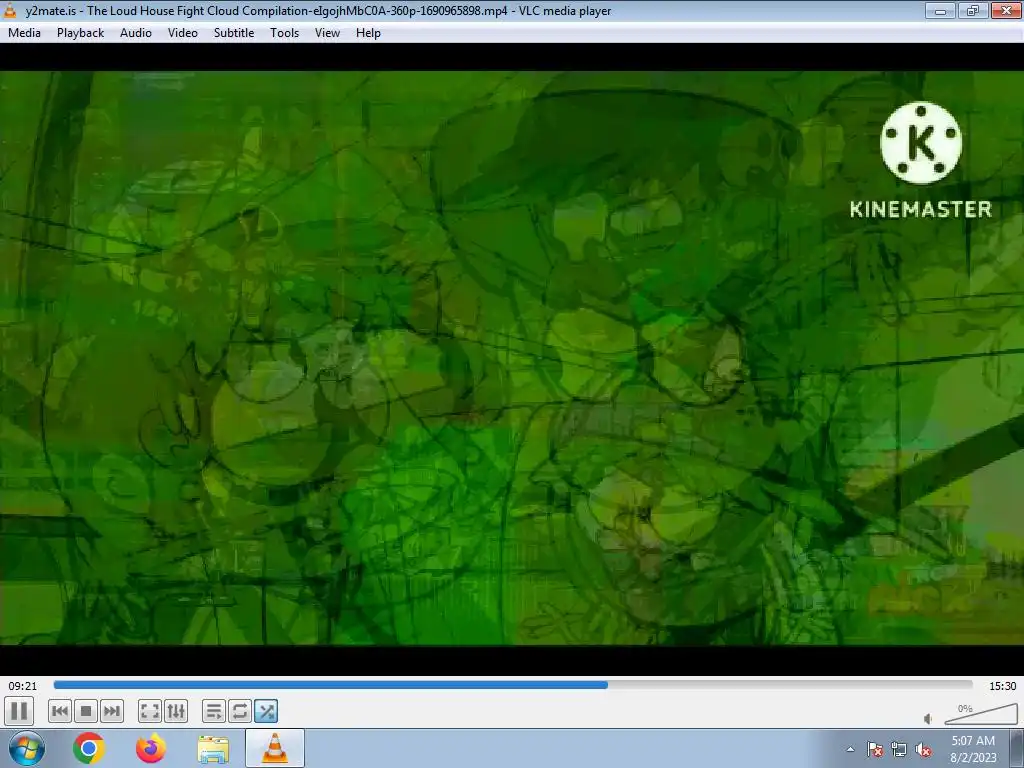Select VLC taskbar button

(275, 748)
